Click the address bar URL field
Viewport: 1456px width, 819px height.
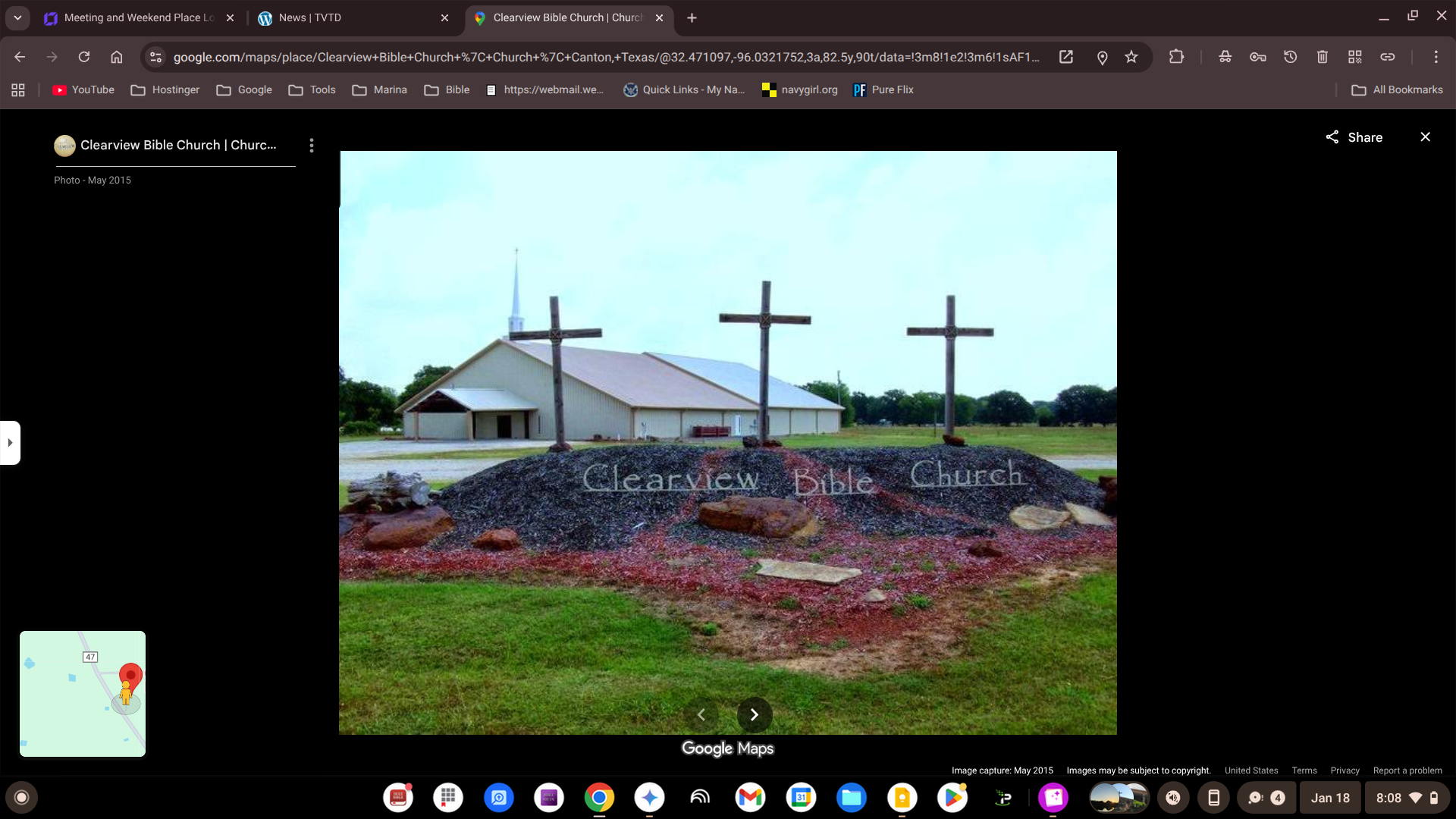pos(607,57)
